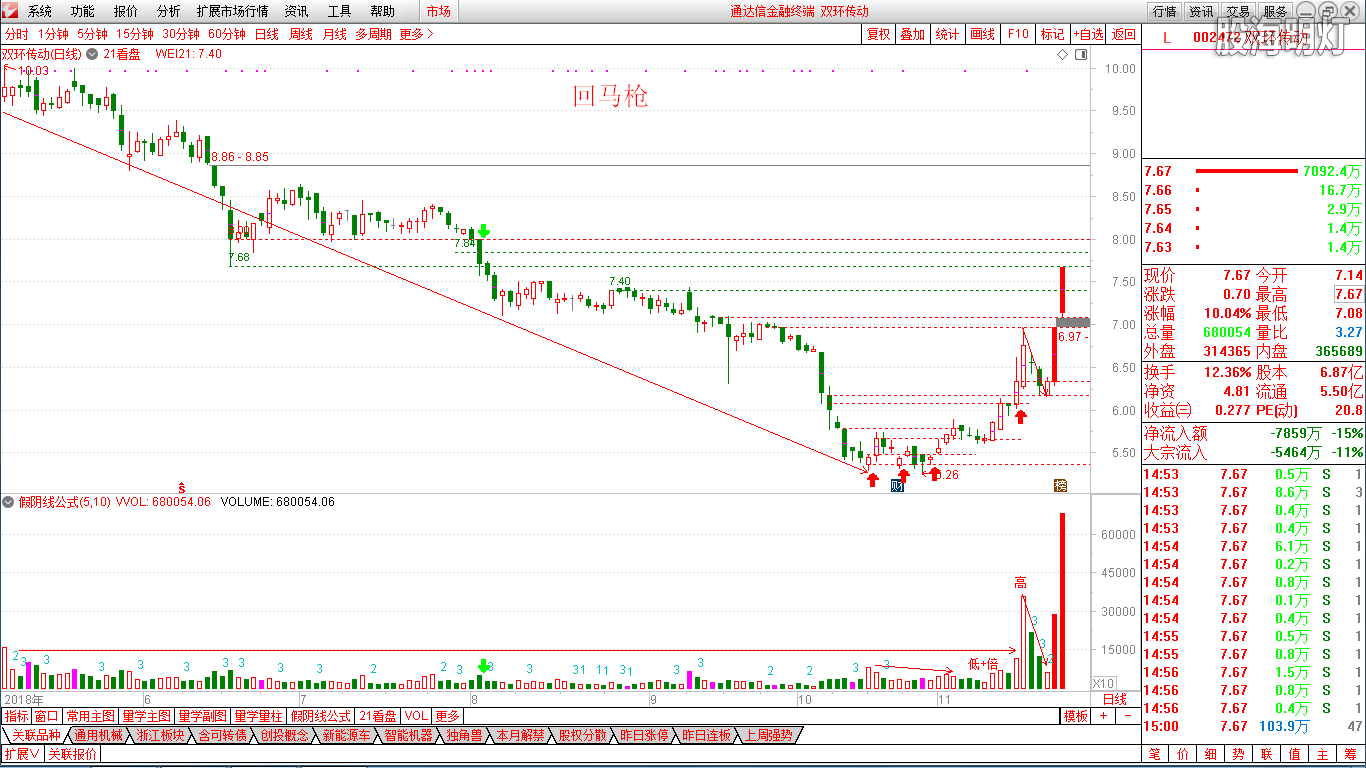
Task: Click the round icon before 假阴线公式 indicator
Action: pos(9,502)
